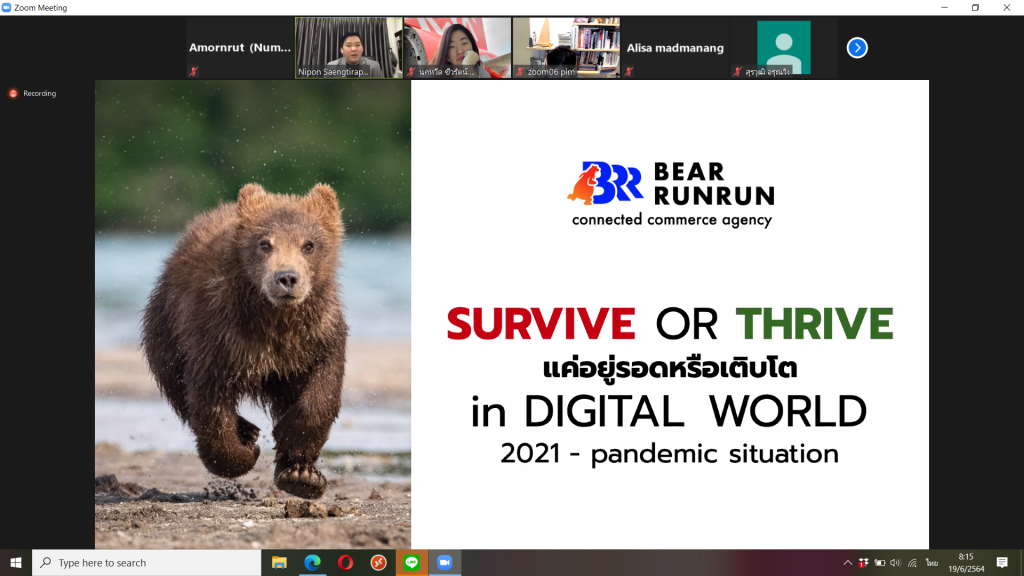Click the Alisa madmanang participant tile
The width and height of the screenshot is (1024, 576).
pyautogui.click(x=675, y=47)
